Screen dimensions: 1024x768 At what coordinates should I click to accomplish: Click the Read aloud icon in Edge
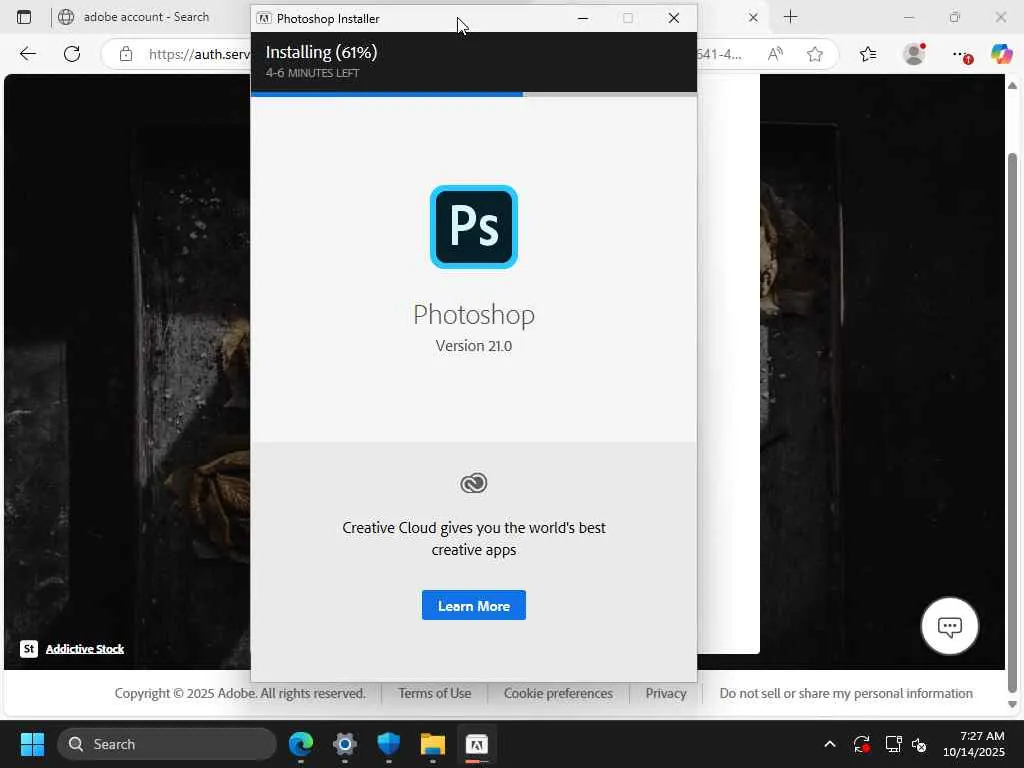click(775, 54)
